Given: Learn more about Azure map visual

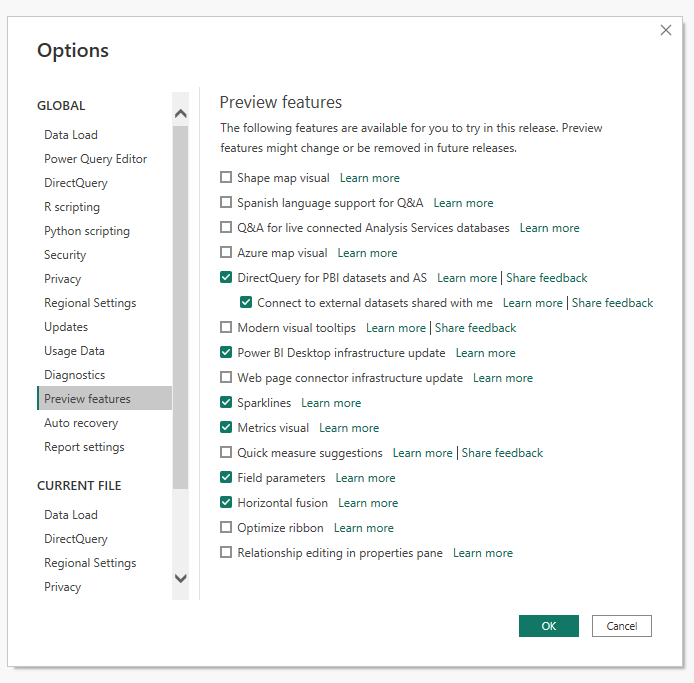Looking at the screenshot, I should point(367,253).
